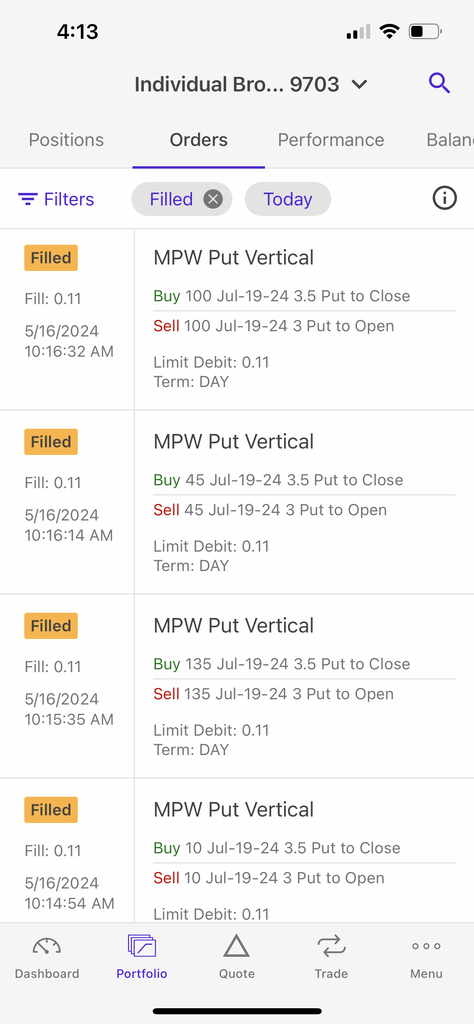Expand the account selector chevron
The height and width of the screenshot is (1024, 474).
click(359, 84)
